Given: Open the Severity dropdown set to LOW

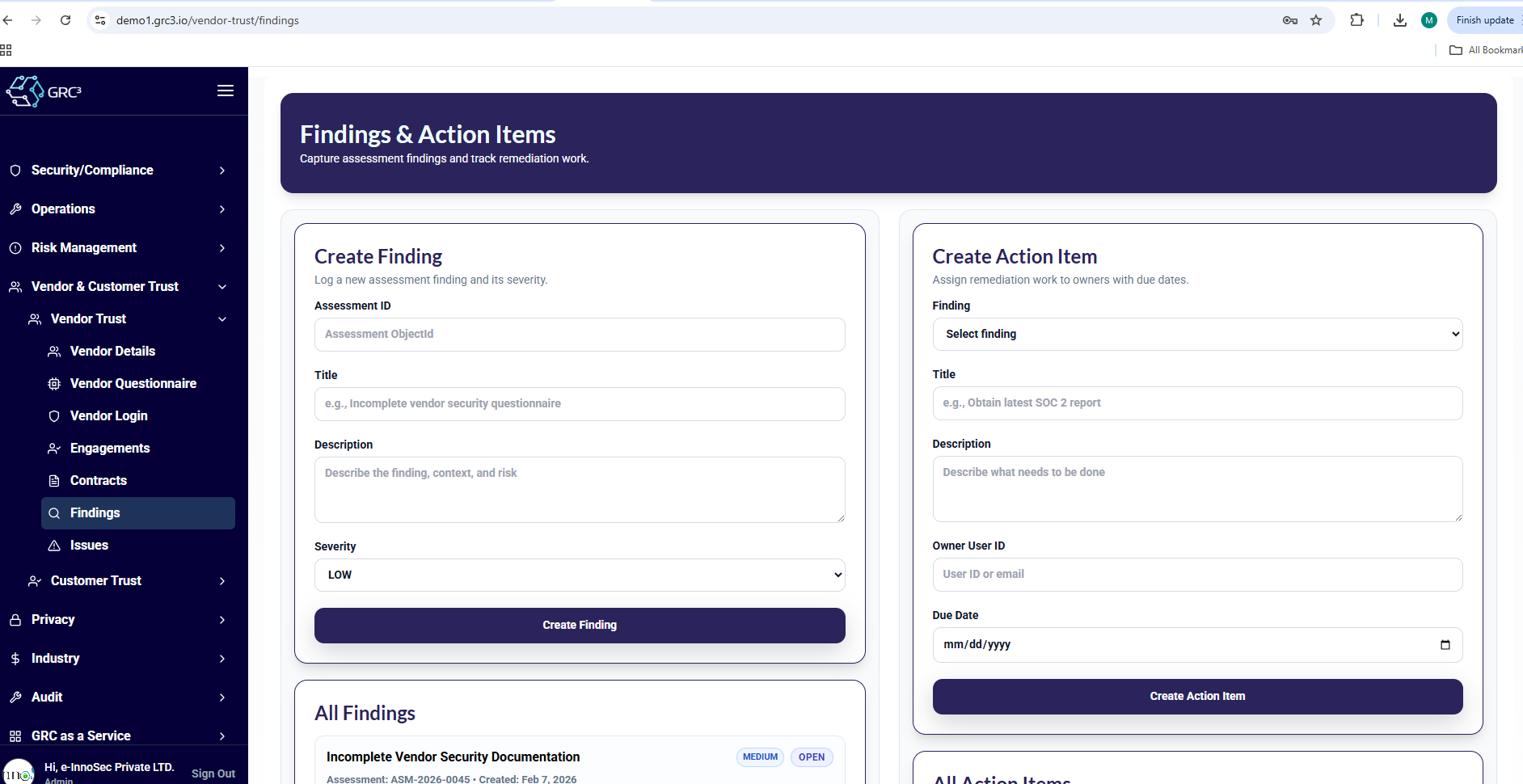Looking at the screenshot, I should coord(579,575).
